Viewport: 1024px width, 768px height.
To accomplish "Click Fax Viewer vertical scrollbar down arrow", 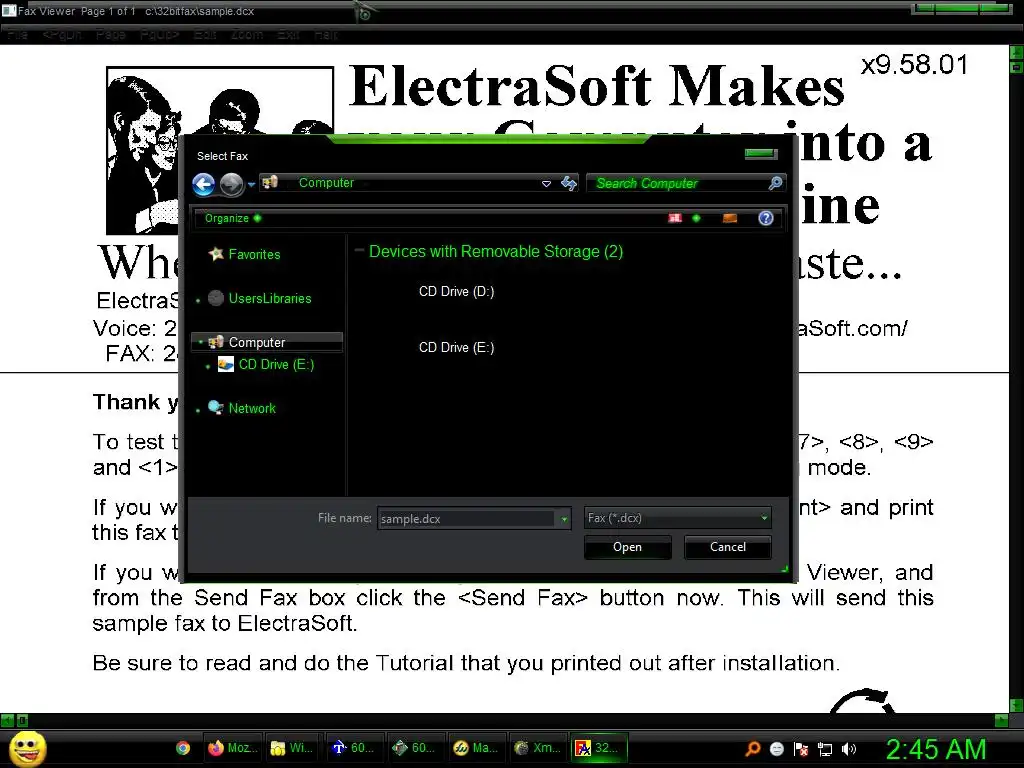I will [x=1017, y=705].
